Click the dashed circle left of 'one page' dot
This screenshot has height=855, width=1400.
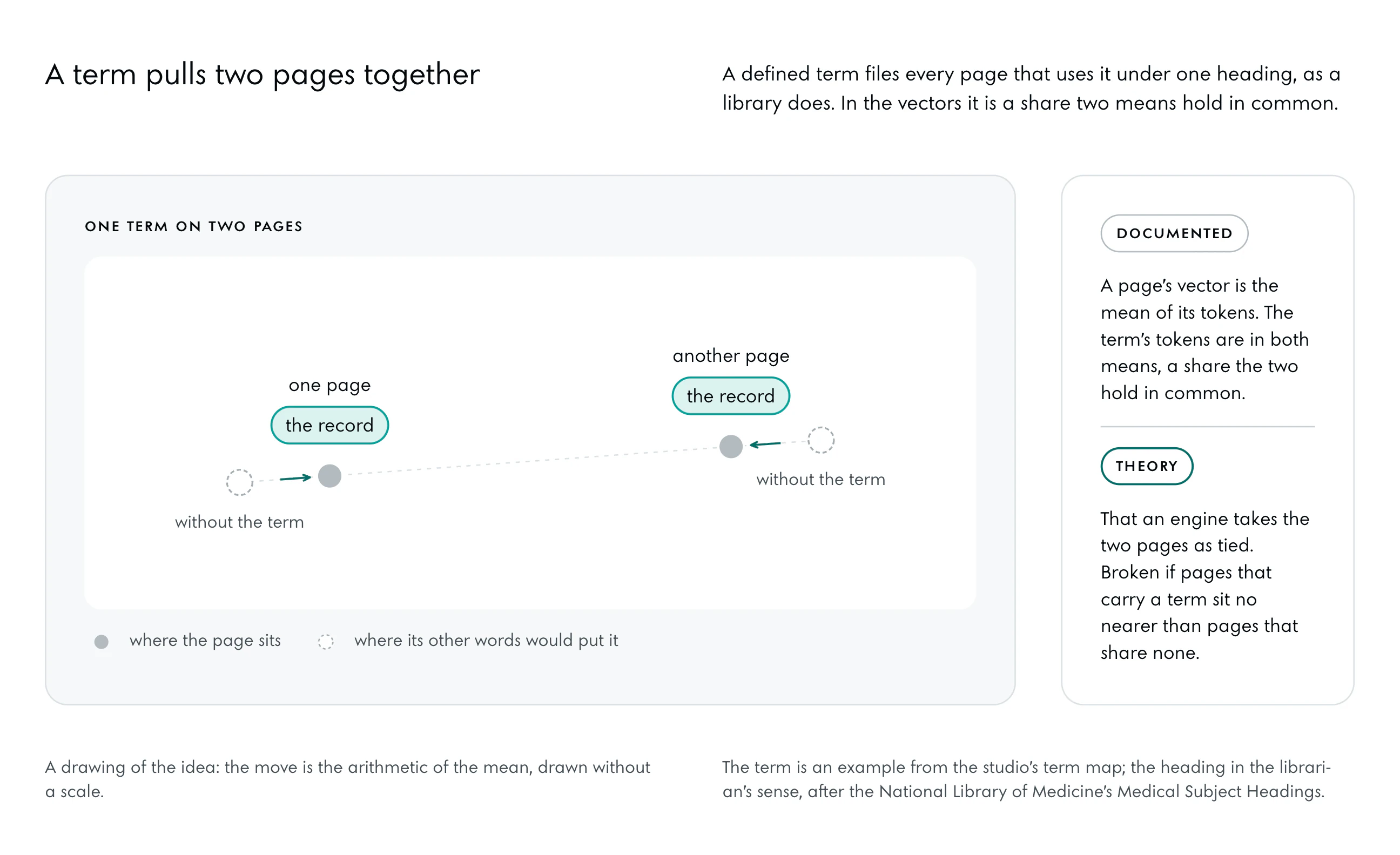239,482
